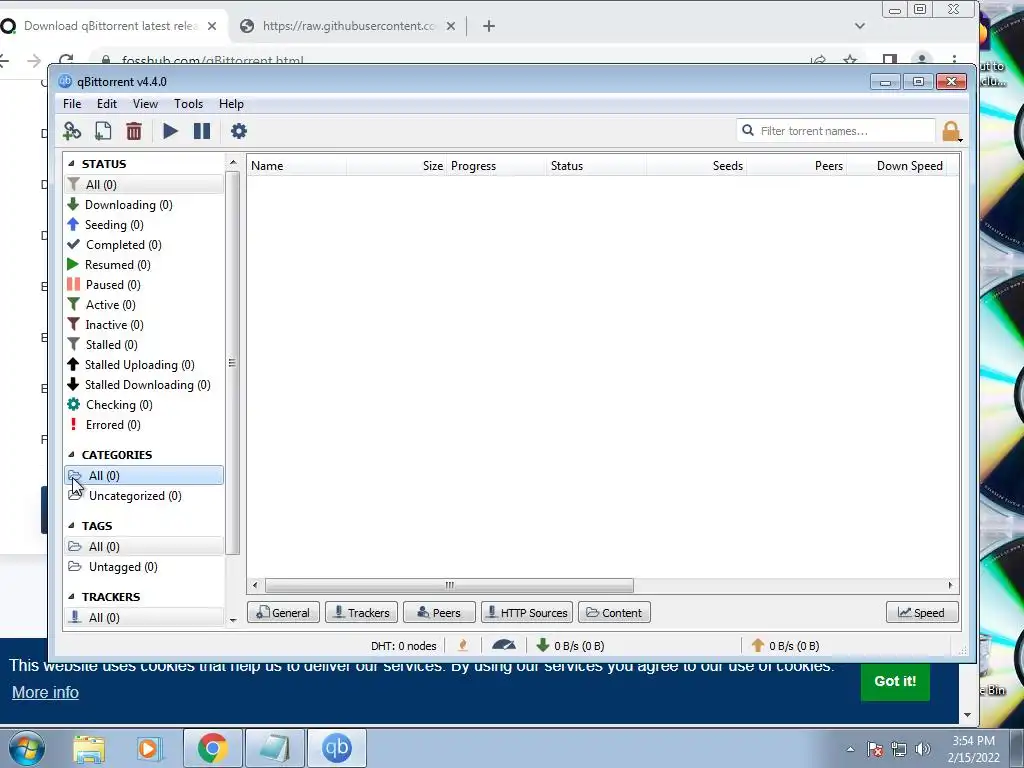Click the Pause toolbar icon

point(202,131)
